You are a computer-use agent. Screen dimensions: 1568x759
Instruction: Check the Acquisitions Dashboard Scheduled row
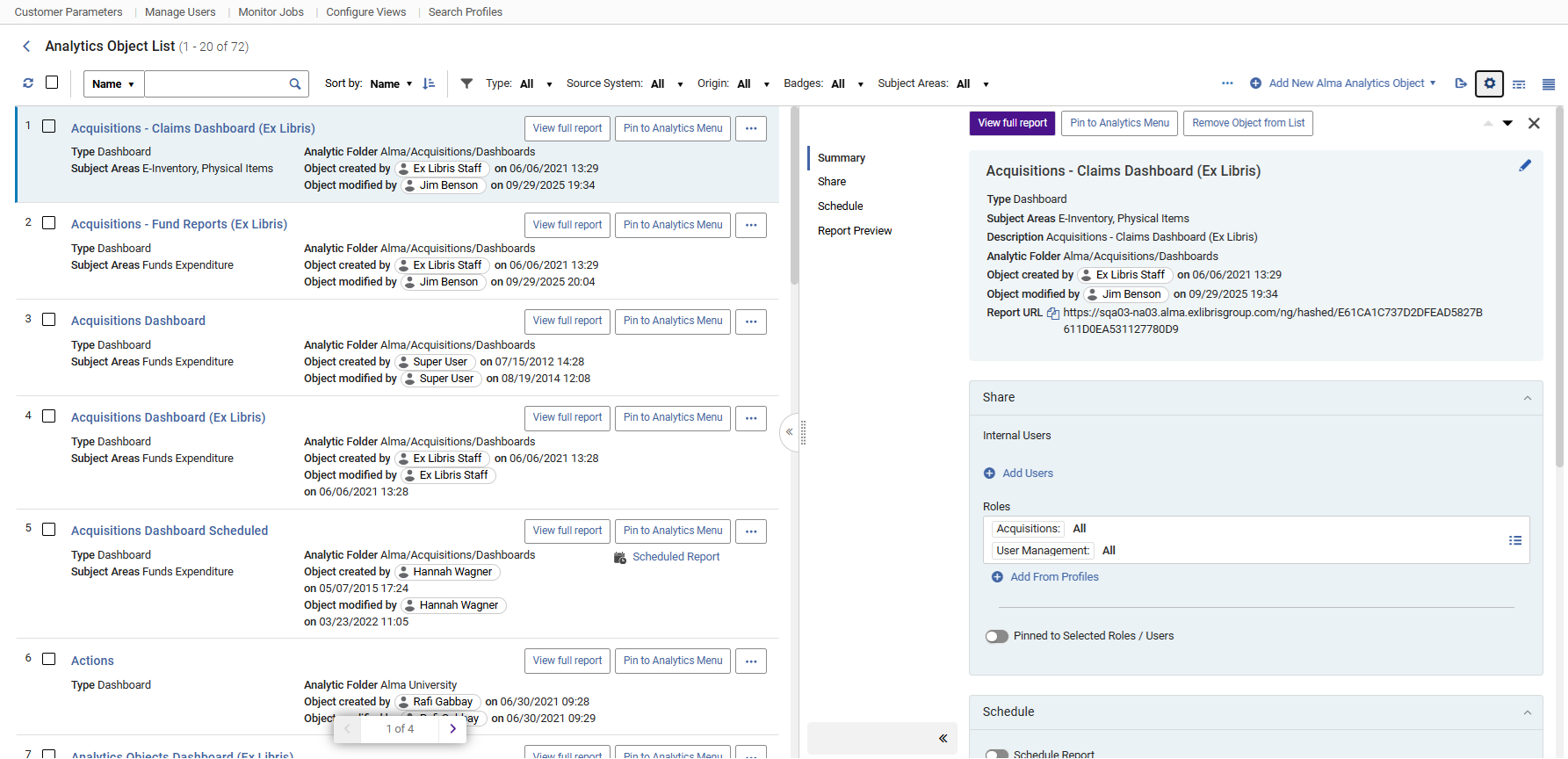49,530
